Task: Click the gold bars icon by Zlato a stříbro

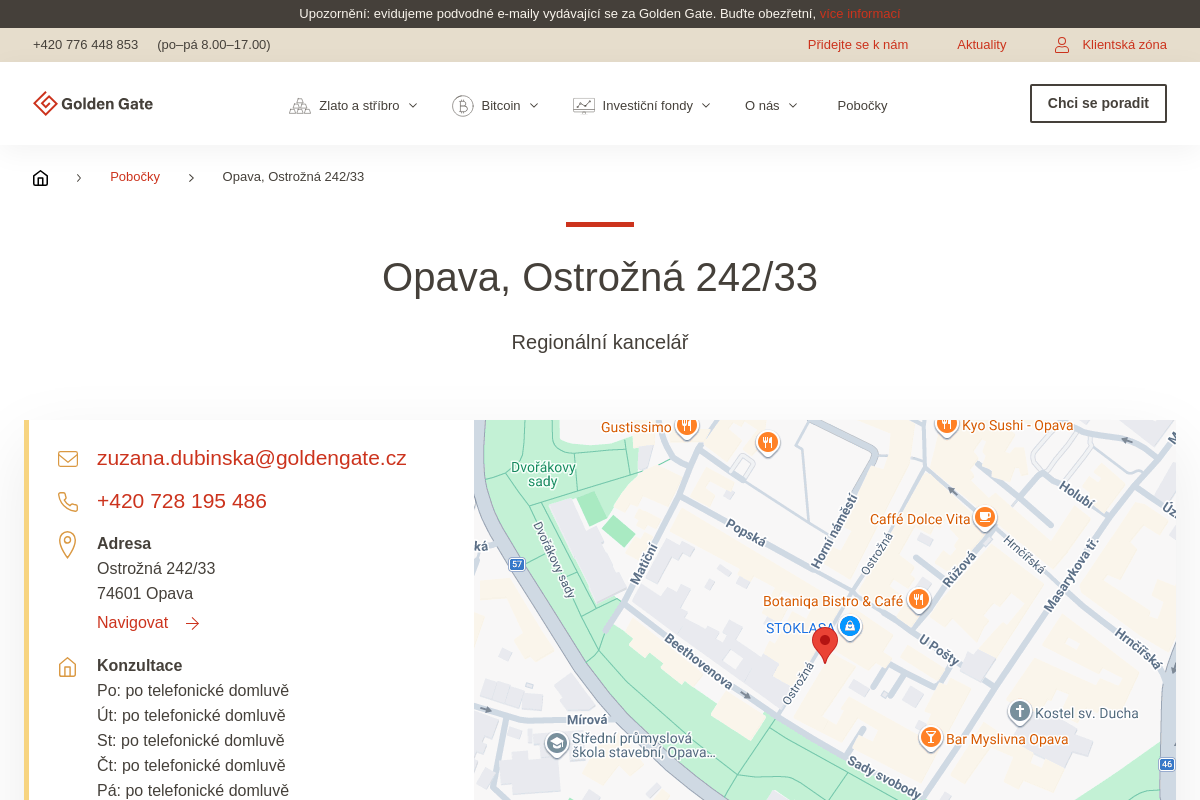Action: pos(300,106)
